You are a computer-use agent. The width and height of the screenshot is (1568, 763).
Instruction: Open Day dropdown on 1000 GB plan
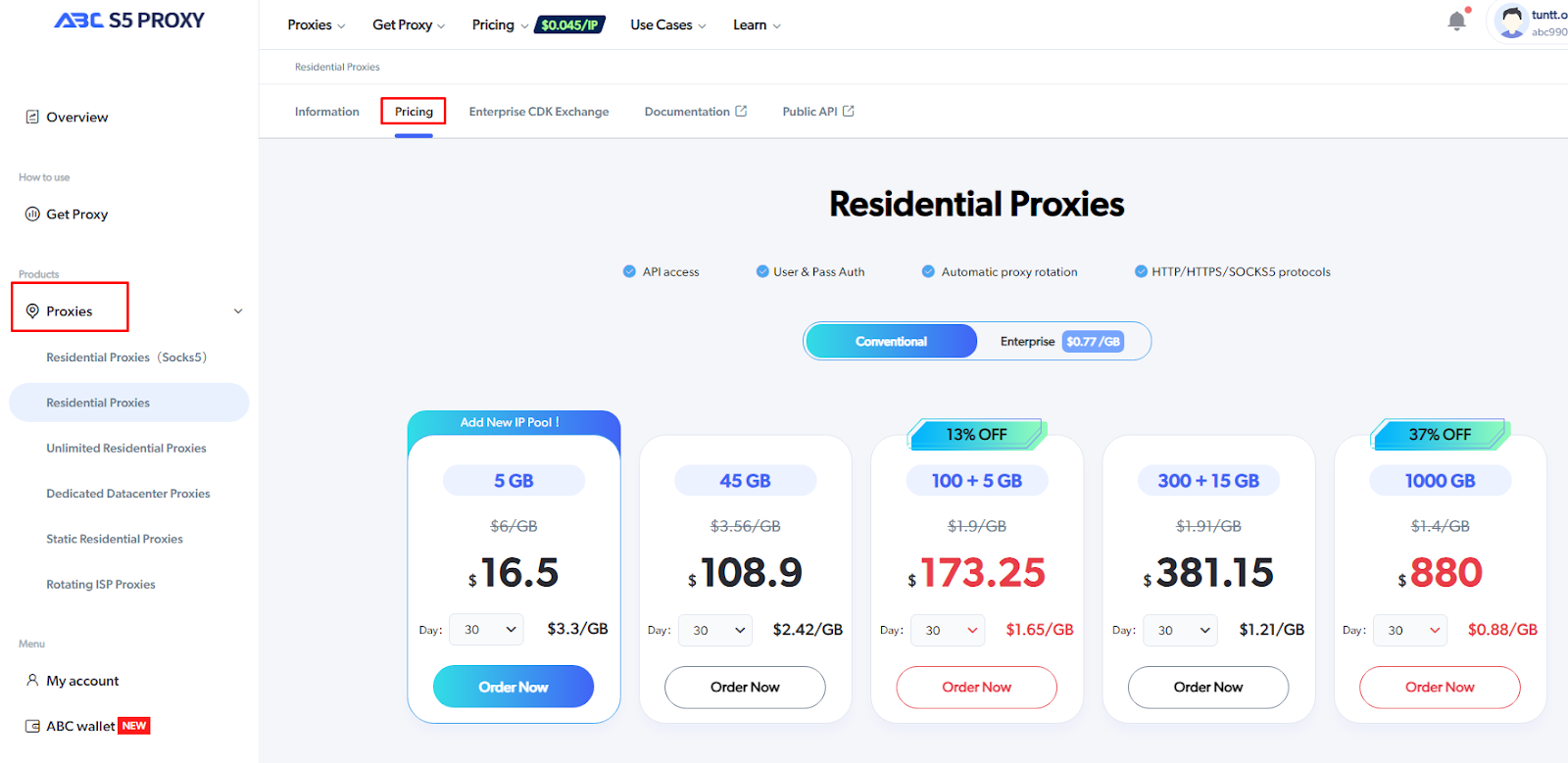pos(1410,630)
